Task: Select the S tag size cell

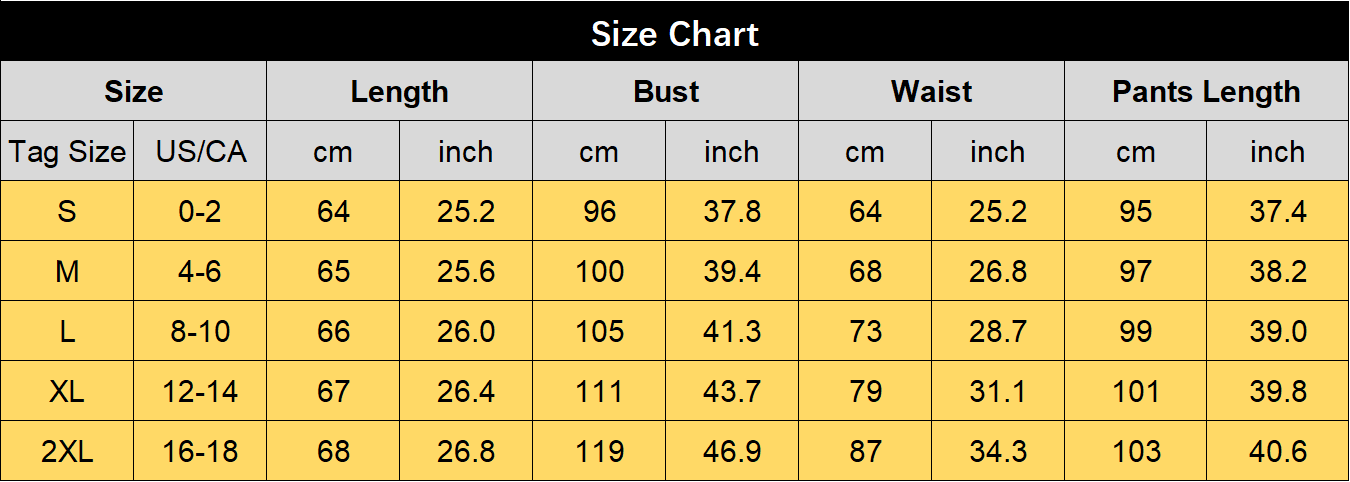Action: [67, 212]
